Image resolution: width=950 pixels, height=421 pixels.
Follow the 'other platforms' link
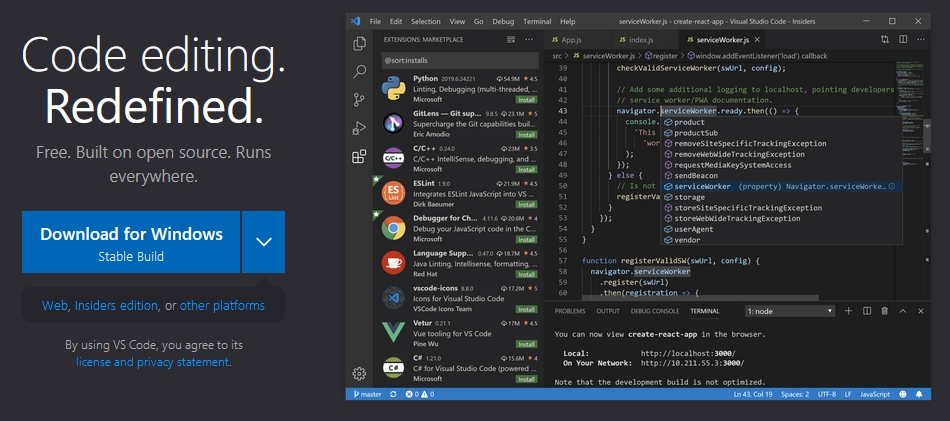(x=222, y=305)
